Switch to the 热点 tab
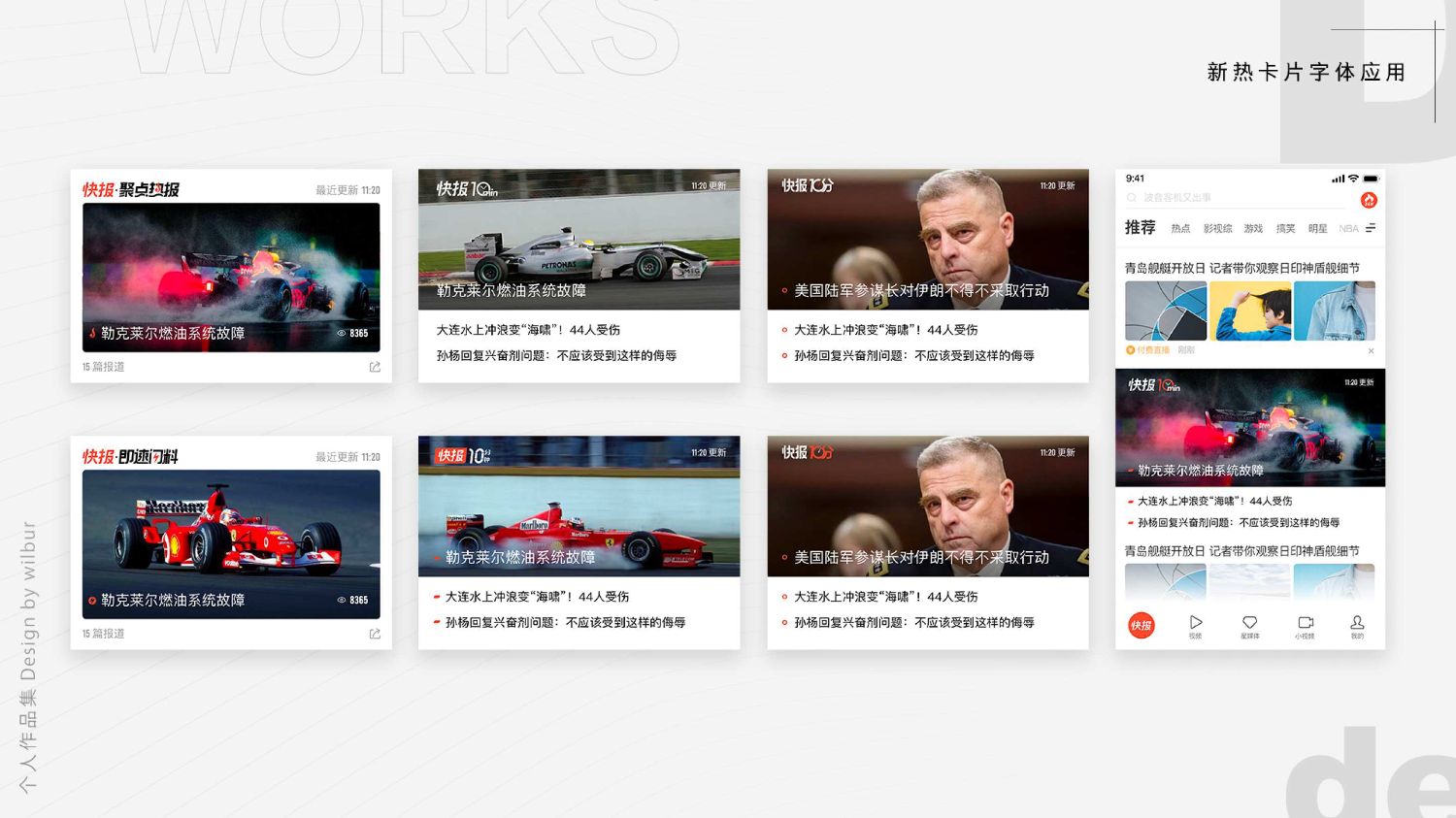This screenshot has width=1456, height=818. [x=1180, y=229]
